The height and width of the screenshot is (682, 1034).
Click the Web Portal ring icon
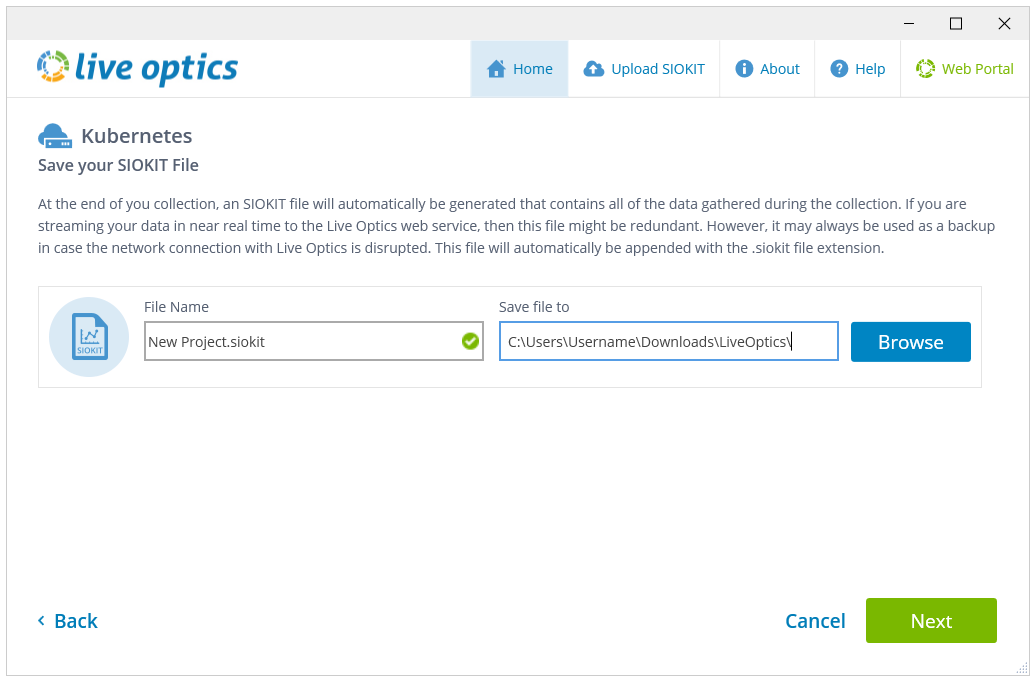[x=925, y=69]
